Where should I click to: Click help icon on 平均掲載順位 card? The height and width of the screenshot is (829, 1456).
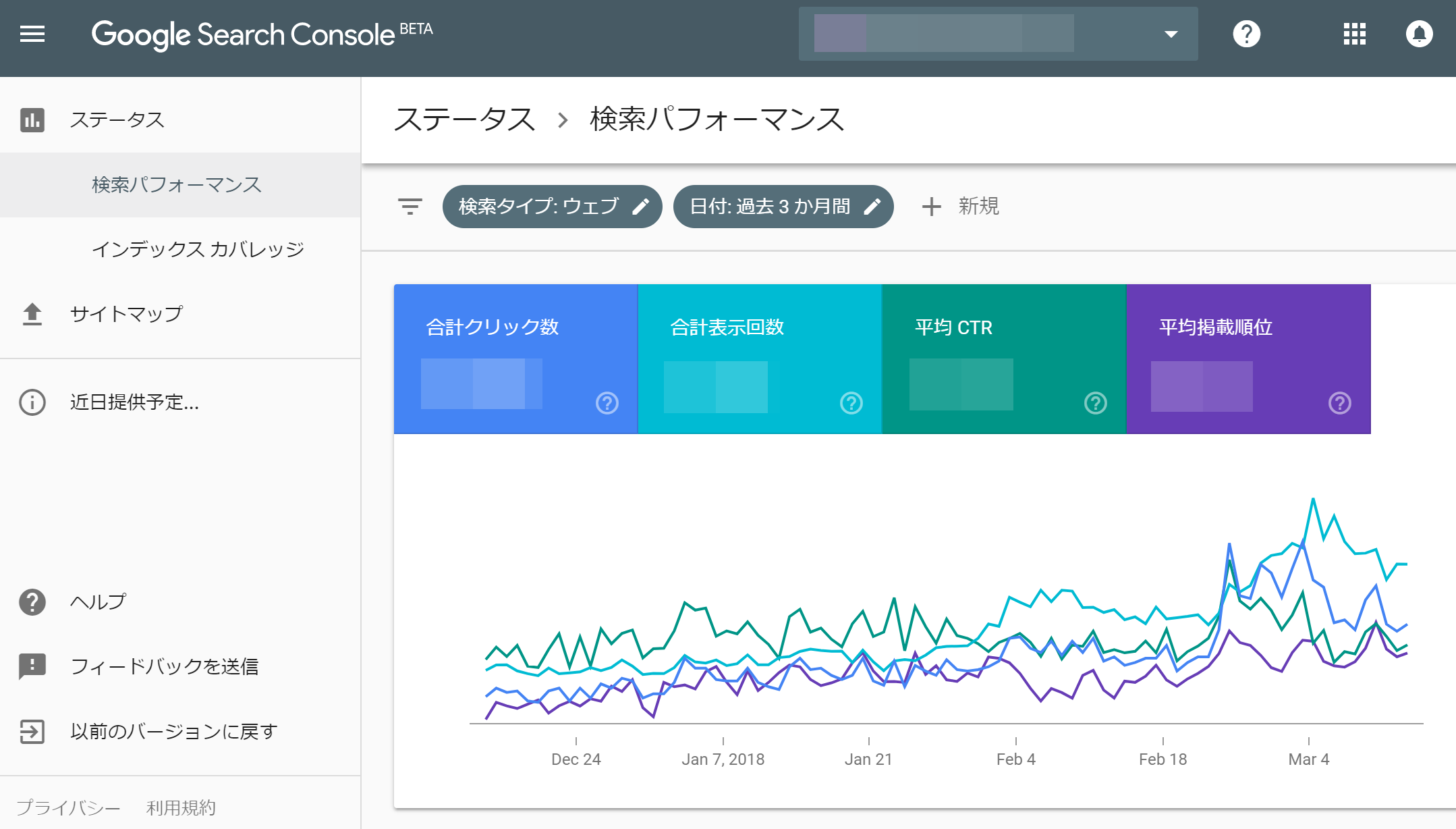[1340, 403]
